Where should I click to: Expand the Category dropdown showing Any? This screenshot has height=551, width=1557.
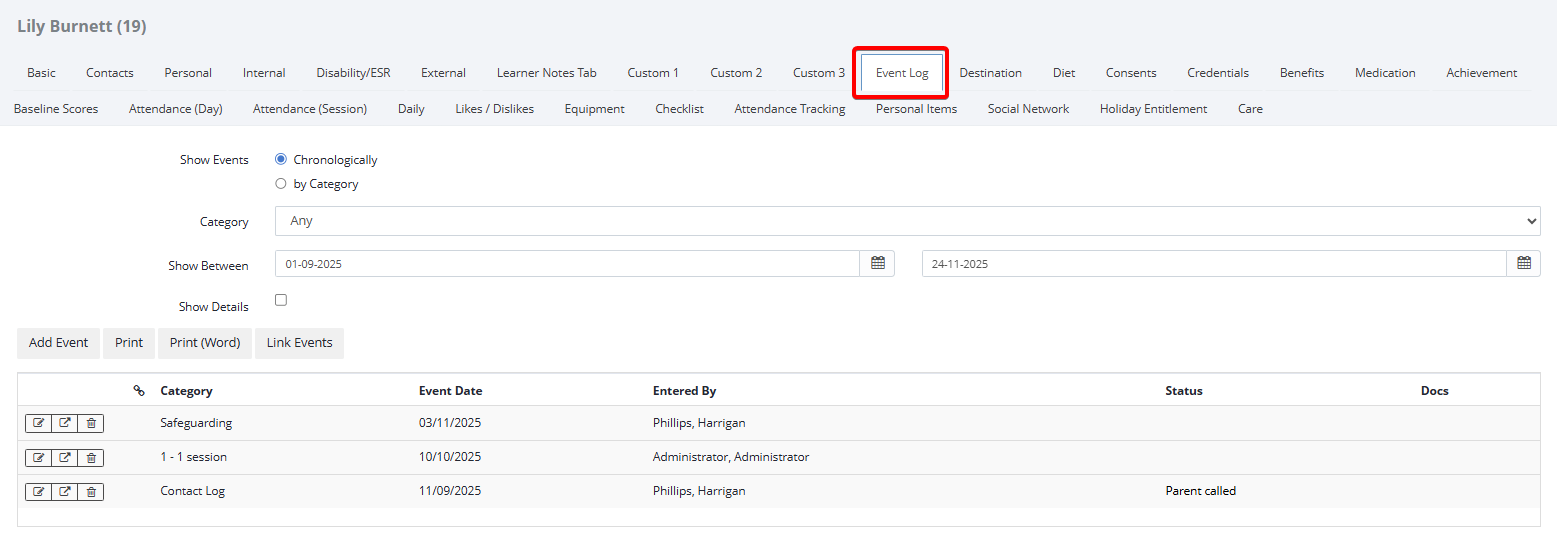point(908,221)
